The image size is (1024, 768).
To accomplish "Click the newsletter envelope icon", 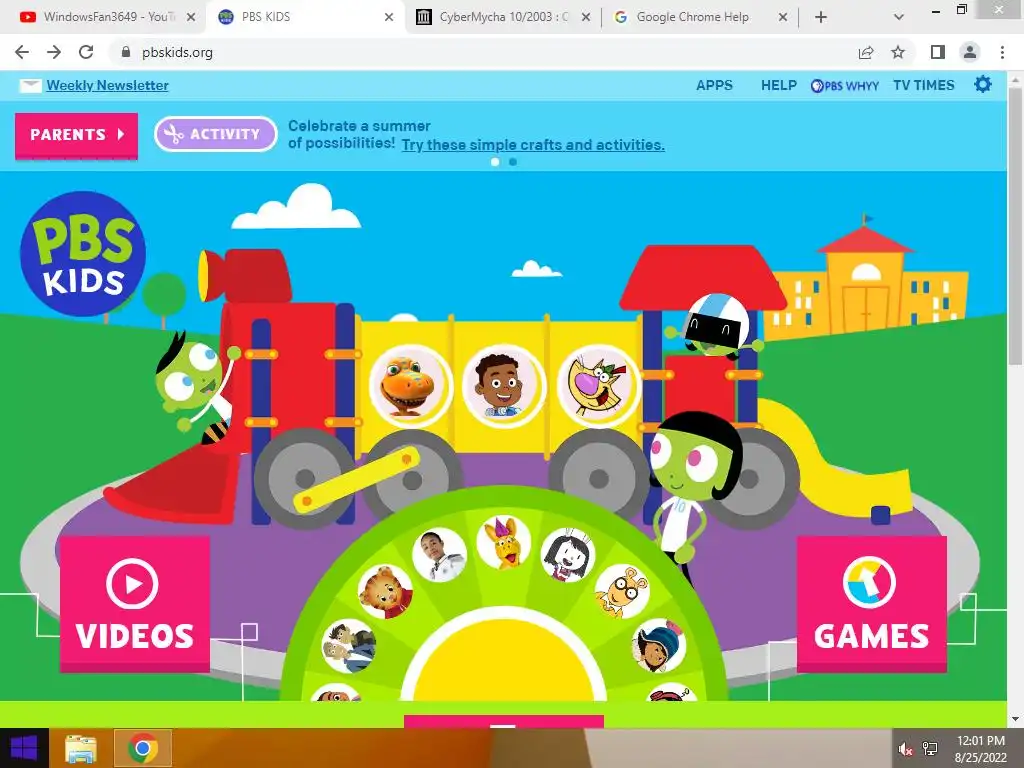I will 30,86.
